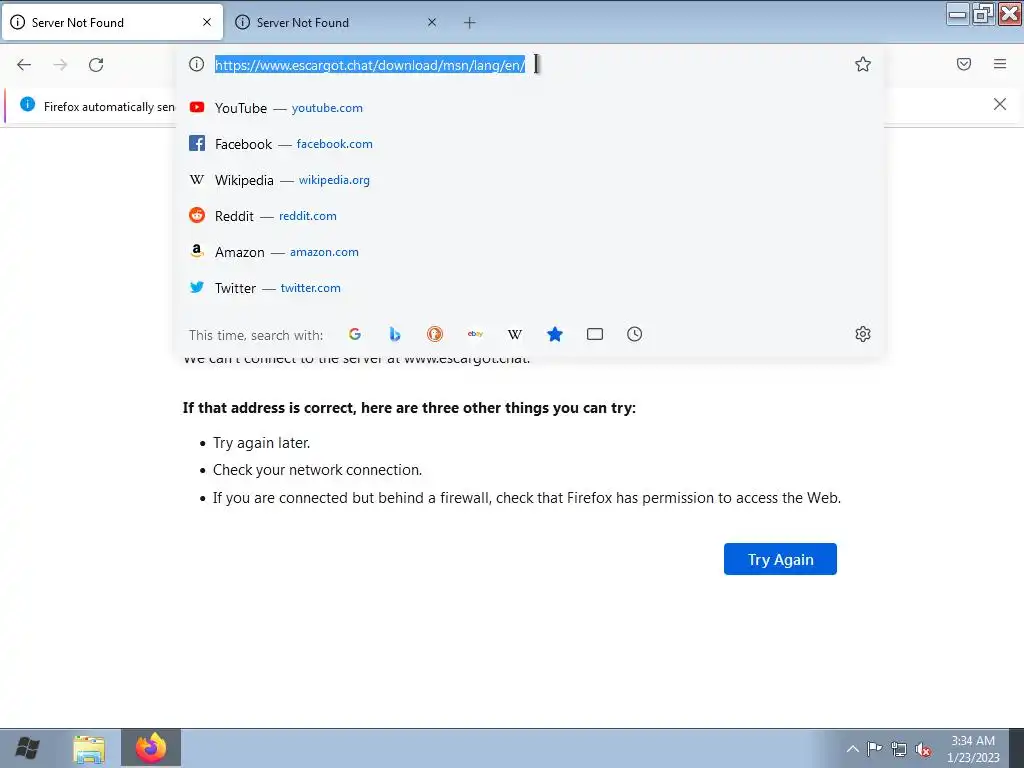
Task: Open search settings gear icon
Action: tap(863, 334)
